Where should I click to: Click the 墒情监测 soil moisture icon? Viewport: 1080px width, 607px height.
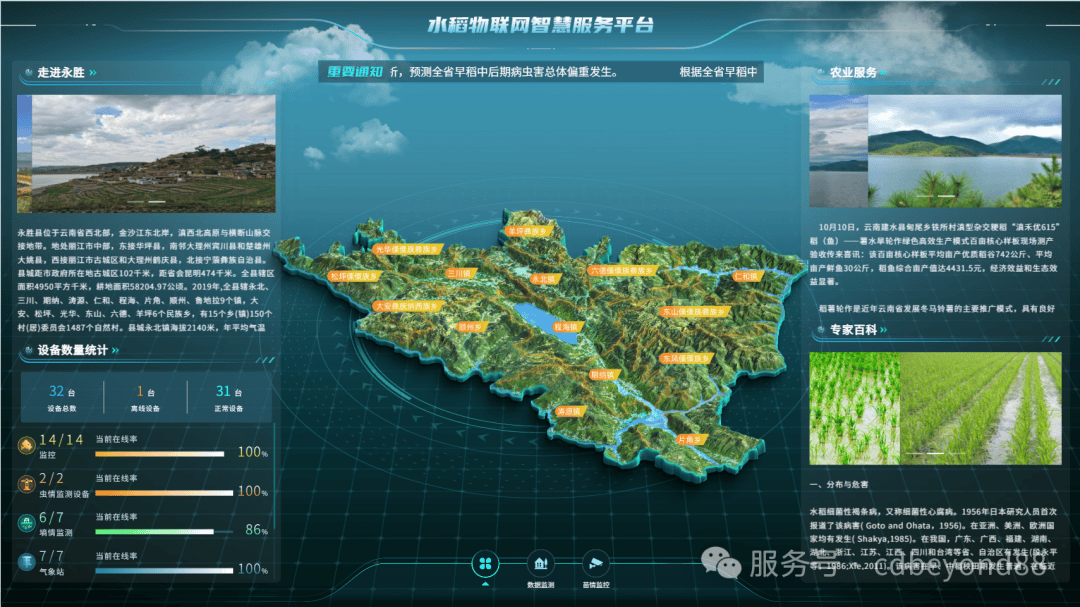click(25, 522)
